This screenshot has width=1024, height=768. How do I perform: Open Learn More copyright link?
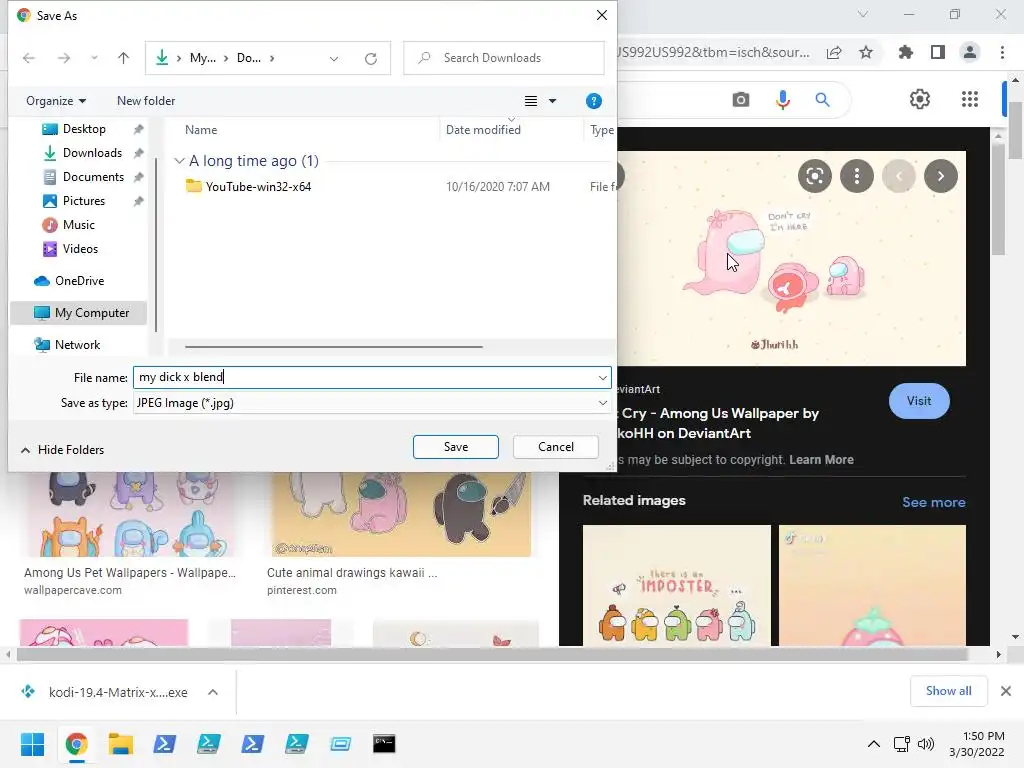[x=821, y=460]
